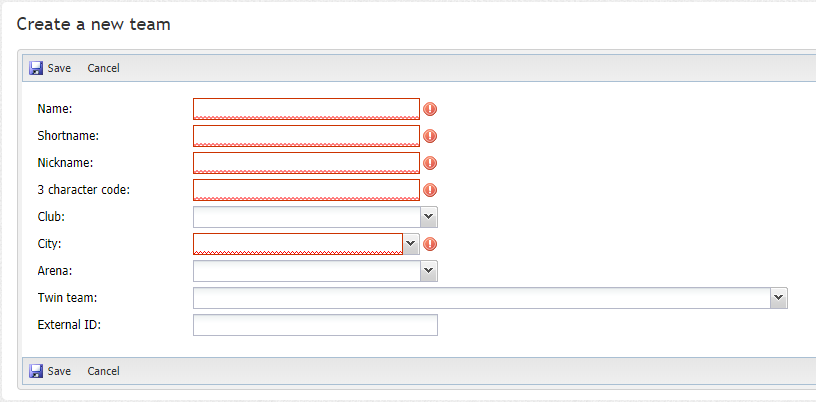Viewport: 816px width, 402px height.
Task: Save the team via top Save label
Action: [x=59, y=68]
